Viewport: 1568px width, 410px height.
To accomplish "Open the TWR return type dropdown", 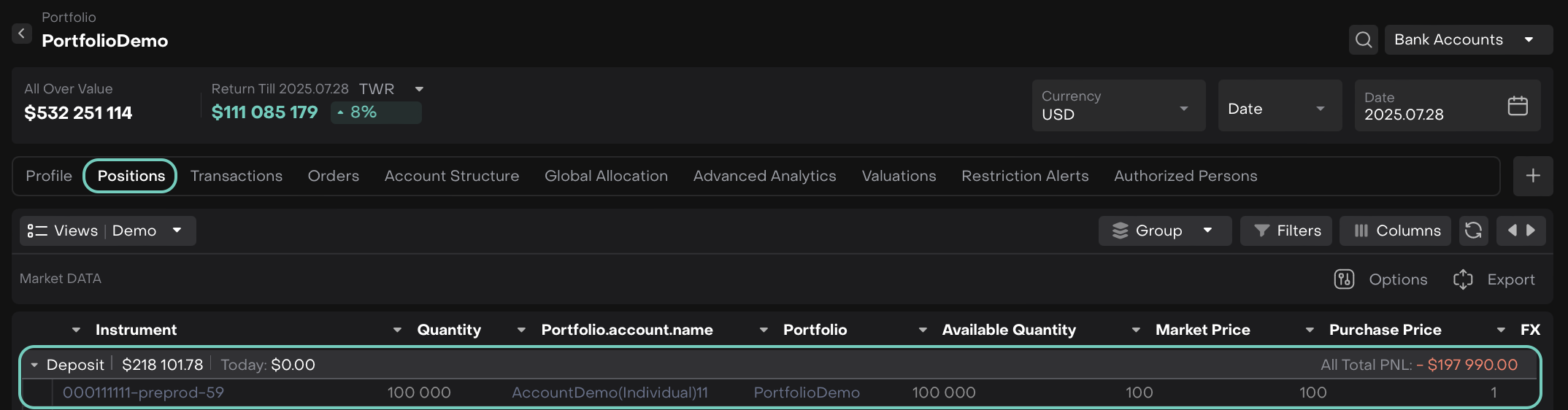I will tap(419, 89).
